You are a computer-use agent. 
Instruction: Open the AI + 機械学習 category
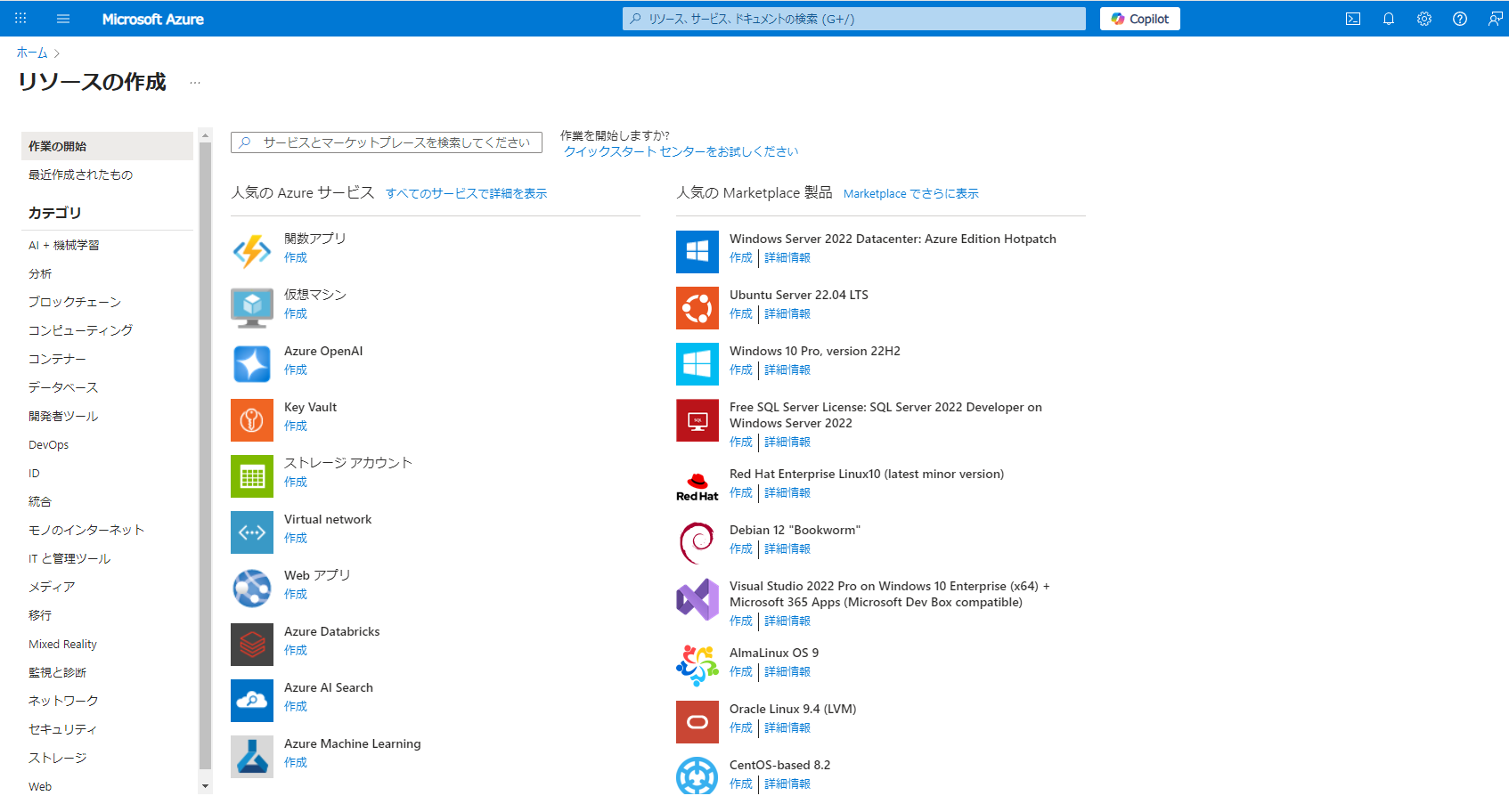[64, 245]
